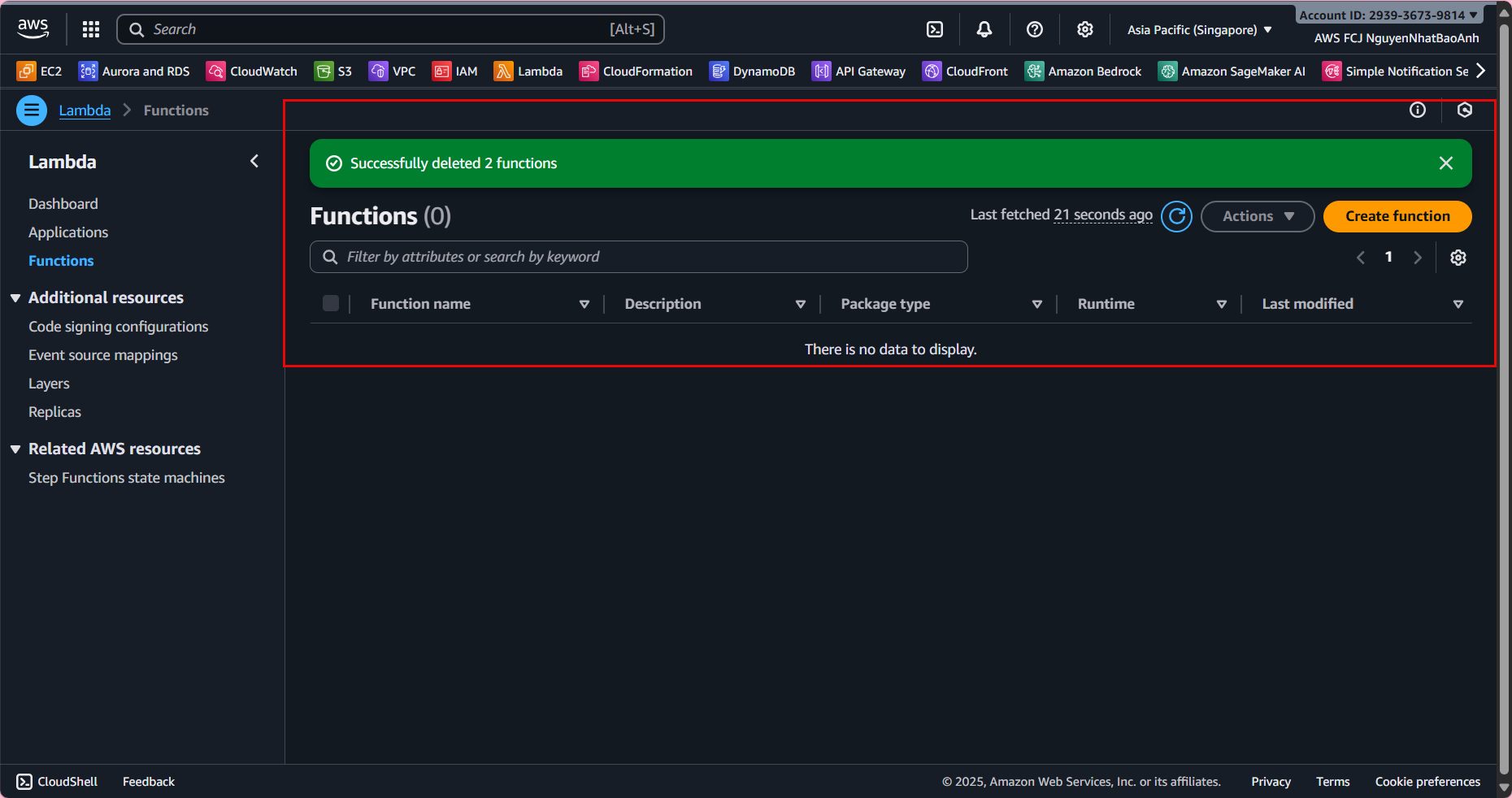Sort by Runtime column arrow

(x=1222, y=304)
